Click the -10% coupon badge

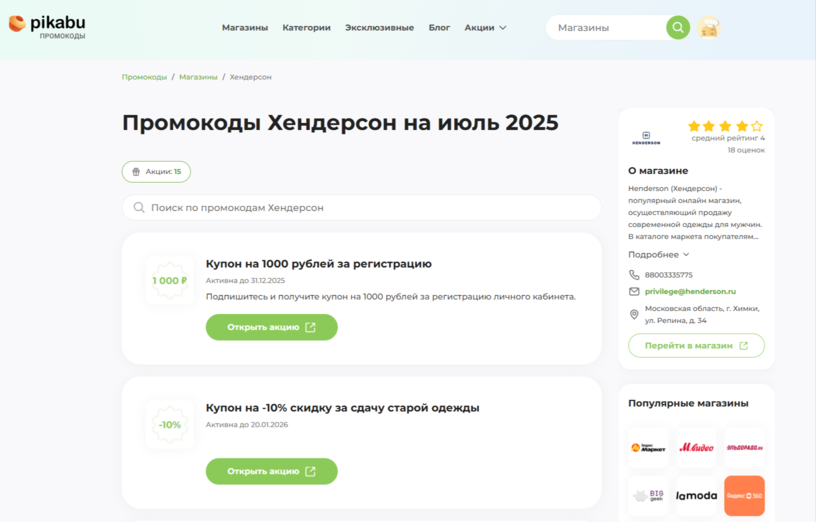pos(170,425)
